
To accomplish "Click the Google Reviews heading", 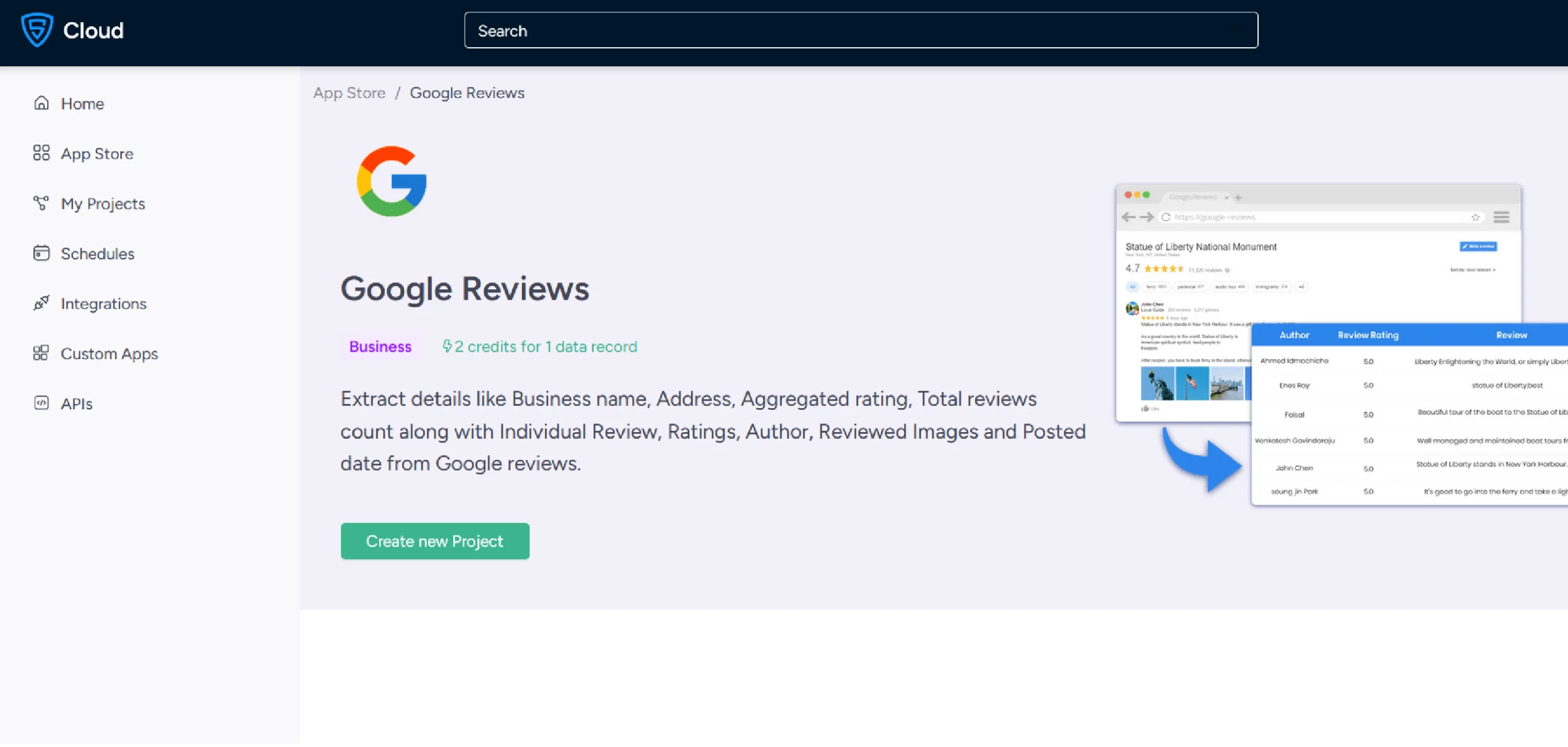I will [465, 289].
